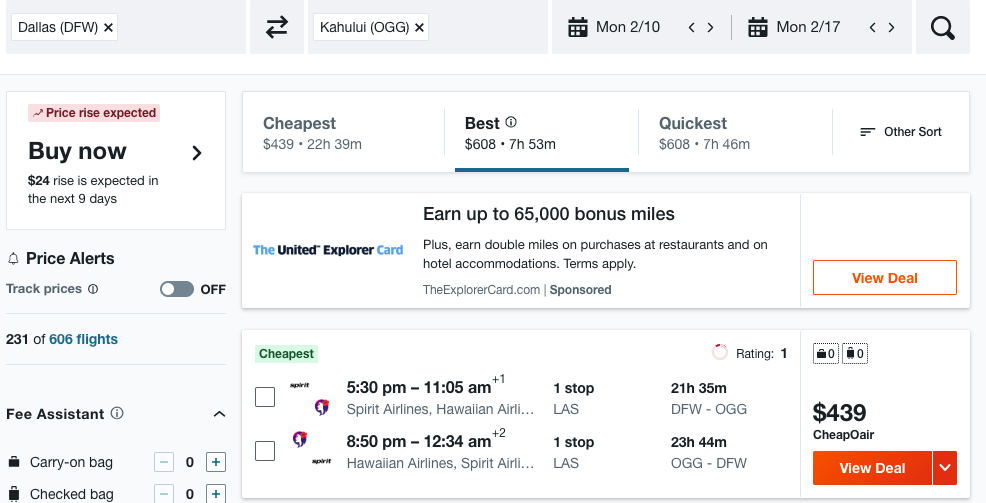Viewport: 986px width, 503px height.
Task: Toggle Track prices switch on
Action: (x=177, y=289)
